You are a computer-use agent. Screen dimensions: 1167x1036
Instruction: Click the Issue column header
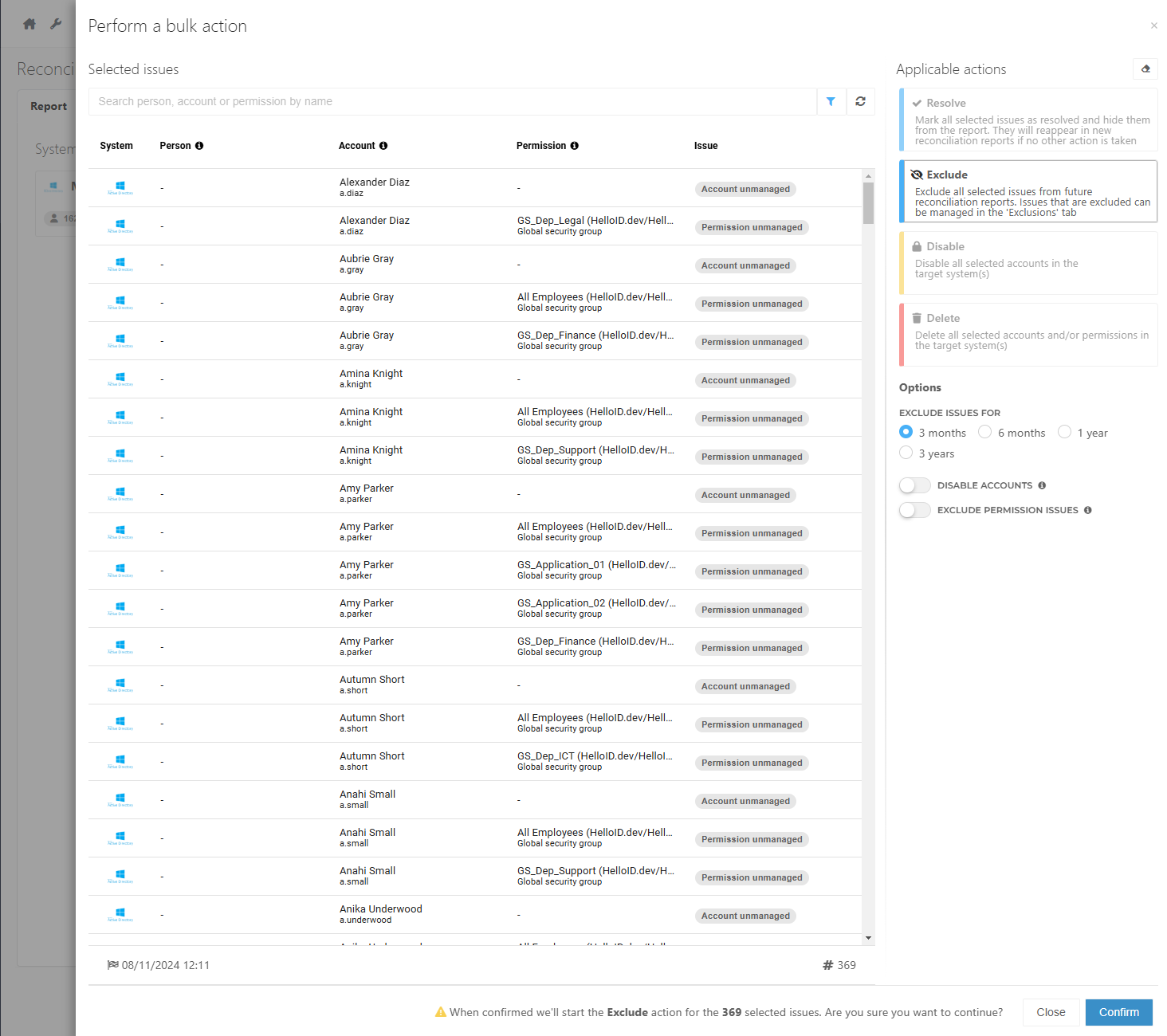pos(705,146)
